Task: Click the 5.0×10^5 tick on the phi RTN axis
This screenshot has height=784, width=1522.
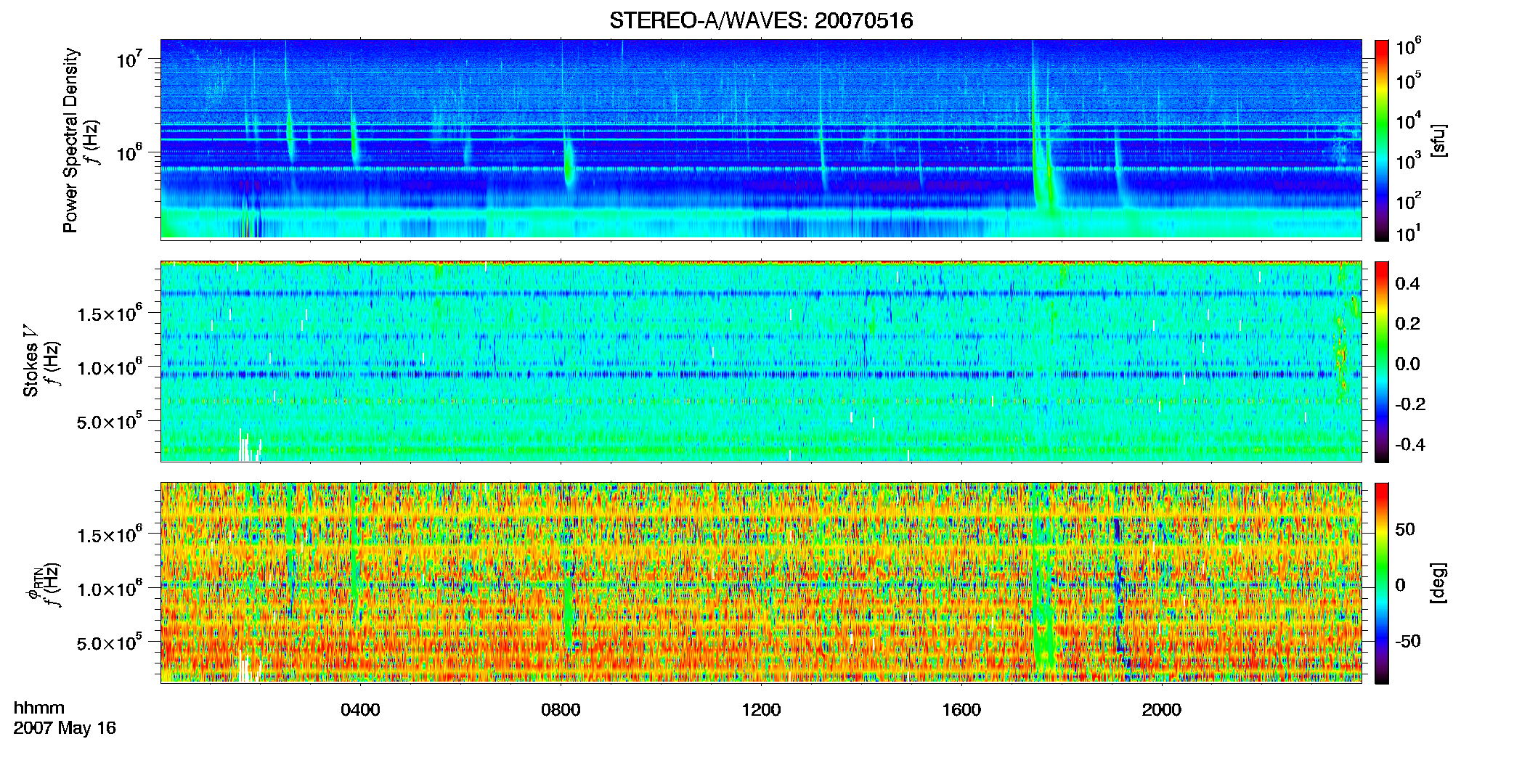Action: (109, 642)
